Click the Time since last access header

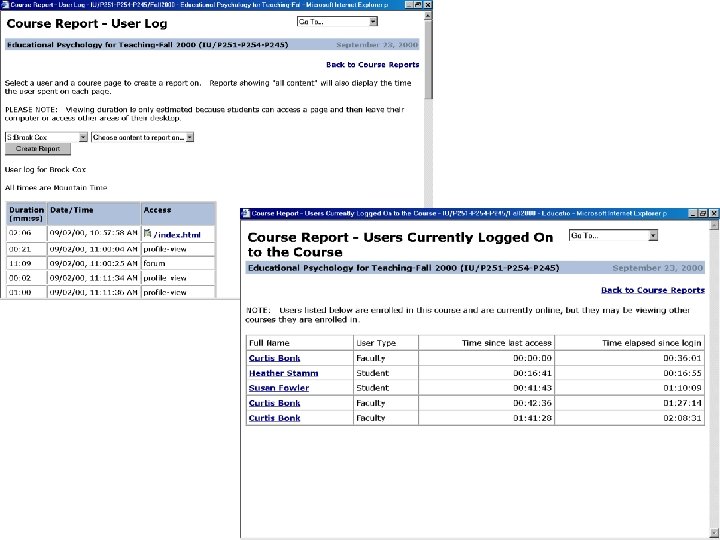[486, 343]
